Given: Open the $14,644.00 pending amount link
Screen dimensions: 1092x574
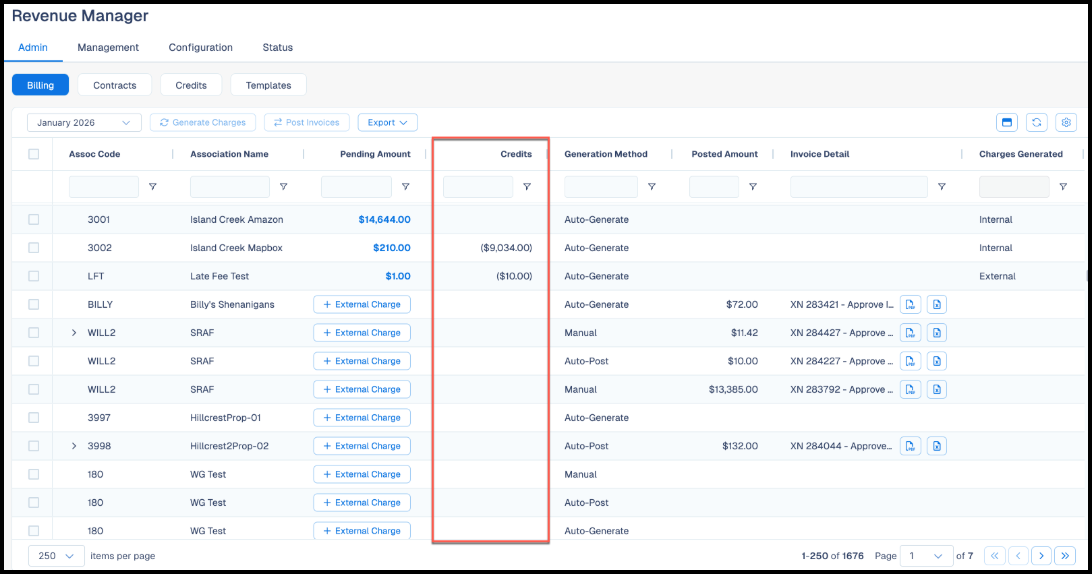Looking at the screenshot, I should pyautogui.click(x=384, y=219).
